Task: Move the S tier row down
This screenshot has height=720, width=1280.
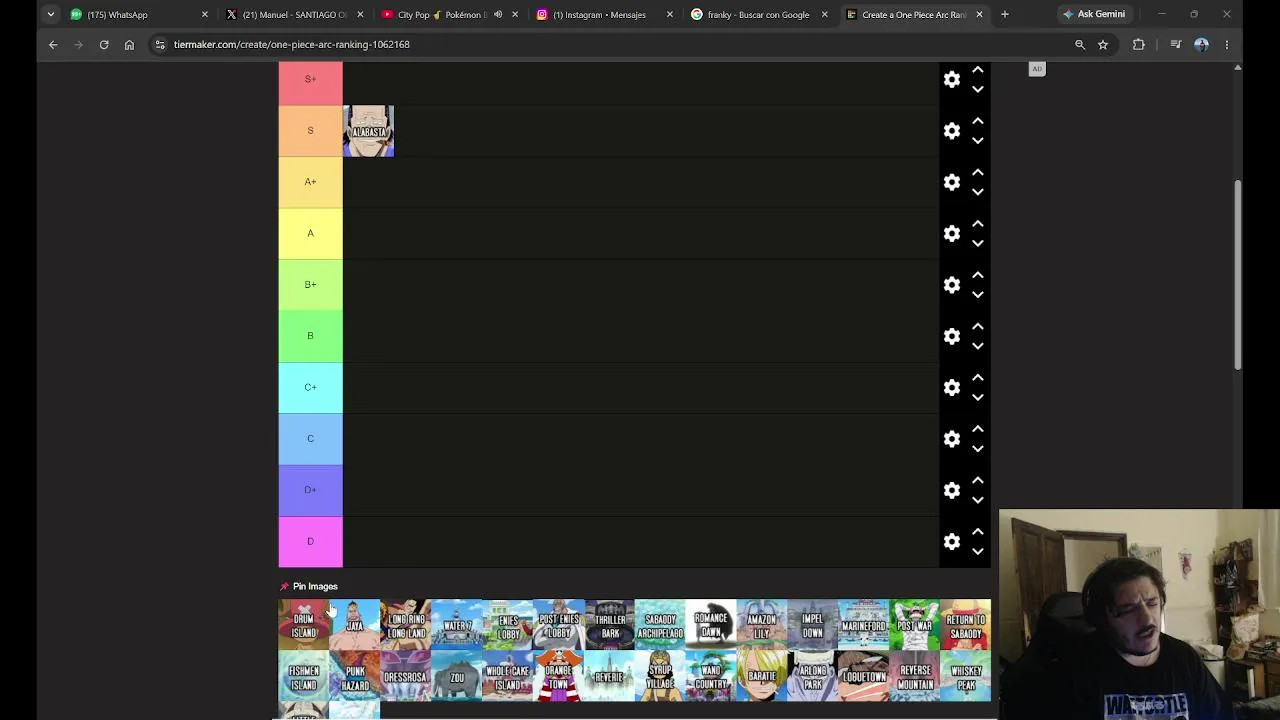Action: pyautogui.click(x=978, y=141)
